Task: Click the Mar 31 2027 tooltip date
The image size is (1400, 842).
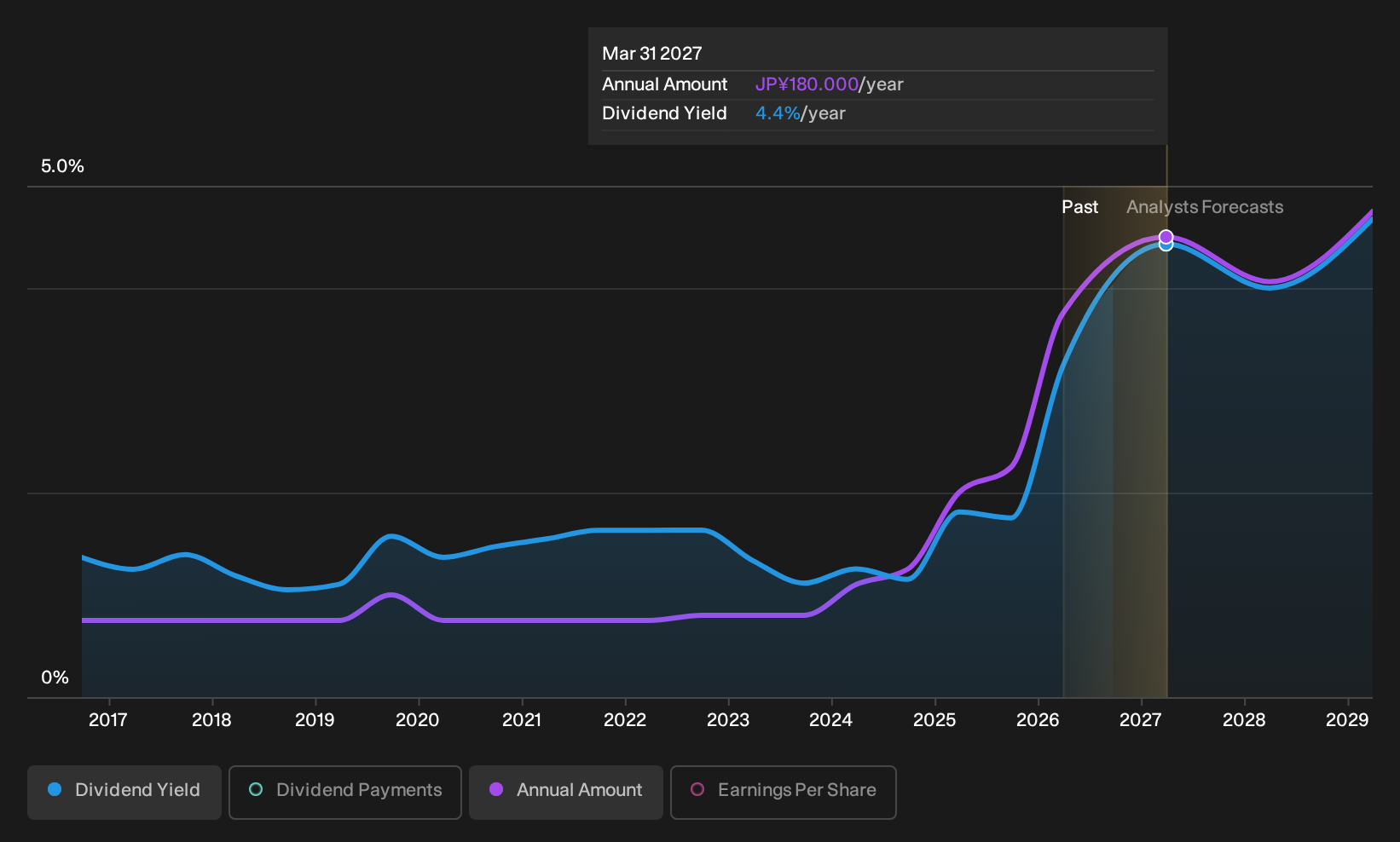Action: tap(652, 54)
